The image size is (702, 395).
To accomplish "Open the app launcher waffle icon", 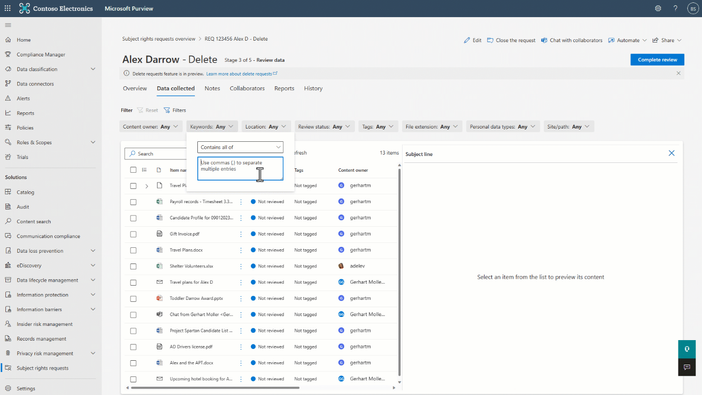I will (x=8, y=8).
